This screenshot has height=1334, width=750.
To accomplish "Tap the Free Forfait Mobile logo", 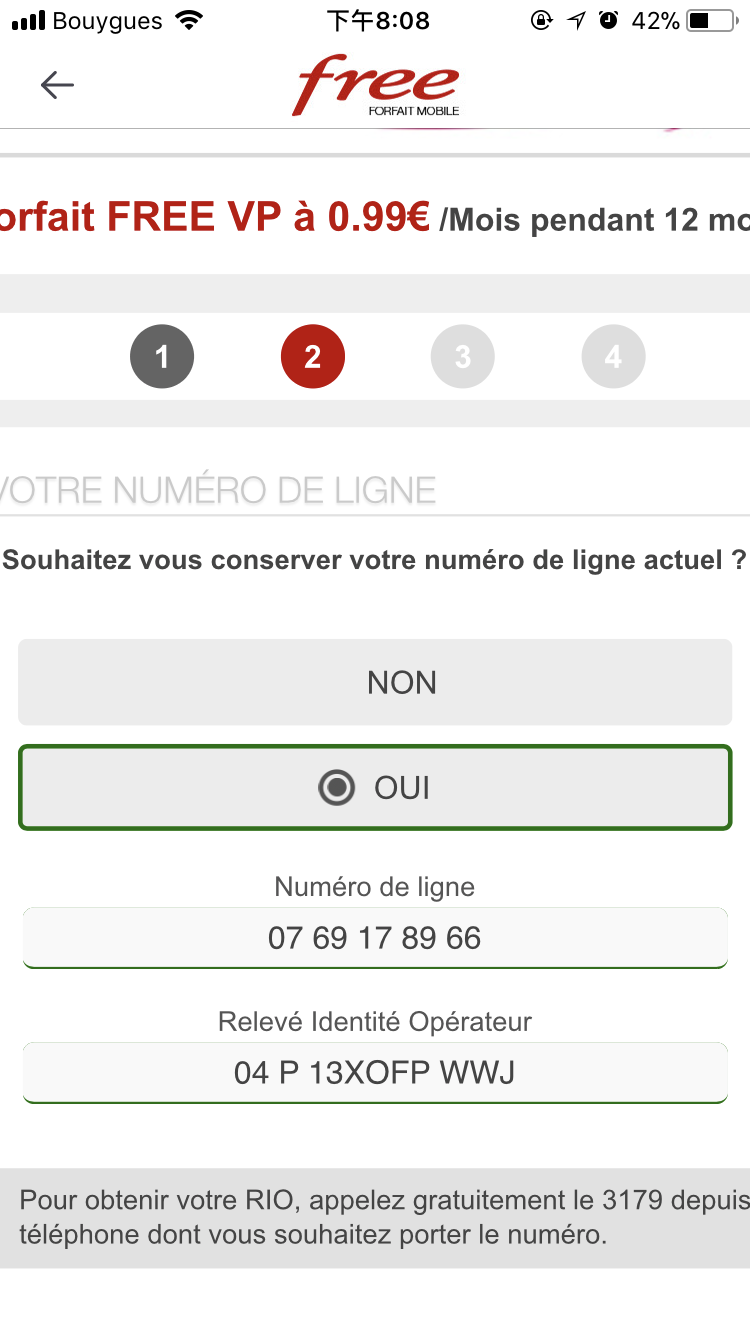I will click(x=376, y=86).
